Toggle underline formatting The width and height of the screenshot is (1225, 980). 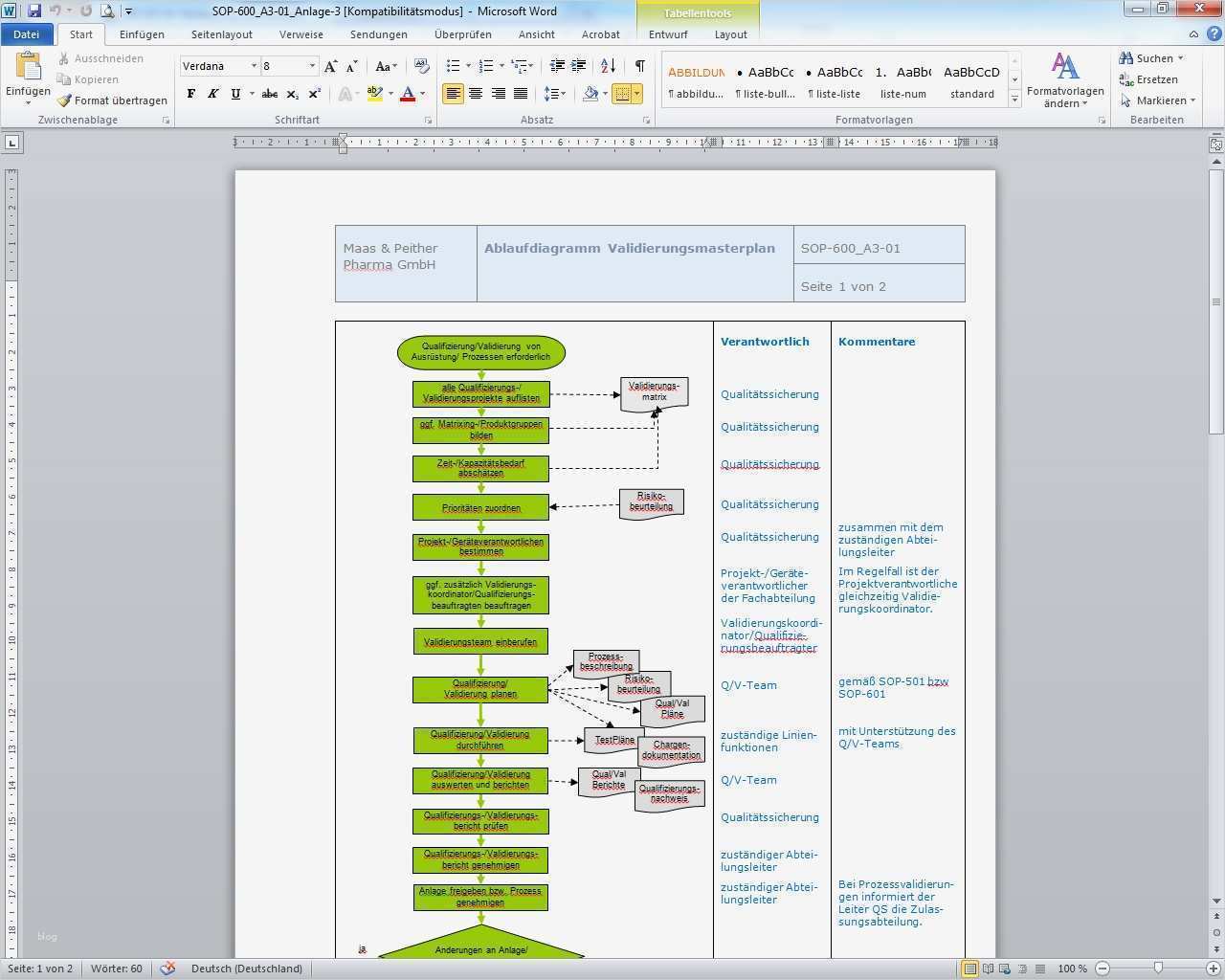[235, 94]
